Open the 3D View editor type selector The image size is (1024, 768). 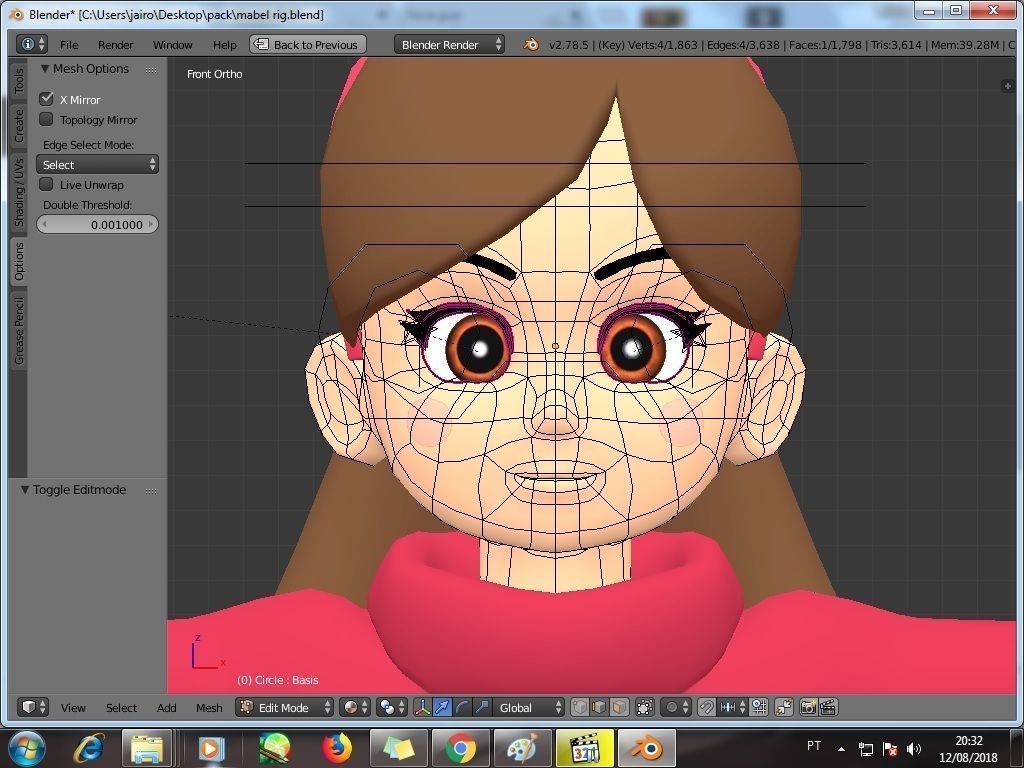click(33, 707)
